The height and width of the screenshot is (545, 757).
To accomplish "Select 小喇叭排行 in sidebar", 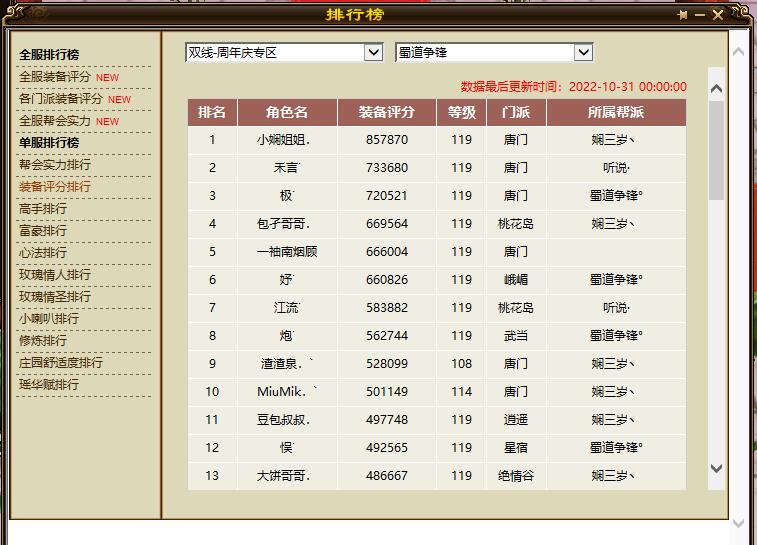I will tap(48, 319).
